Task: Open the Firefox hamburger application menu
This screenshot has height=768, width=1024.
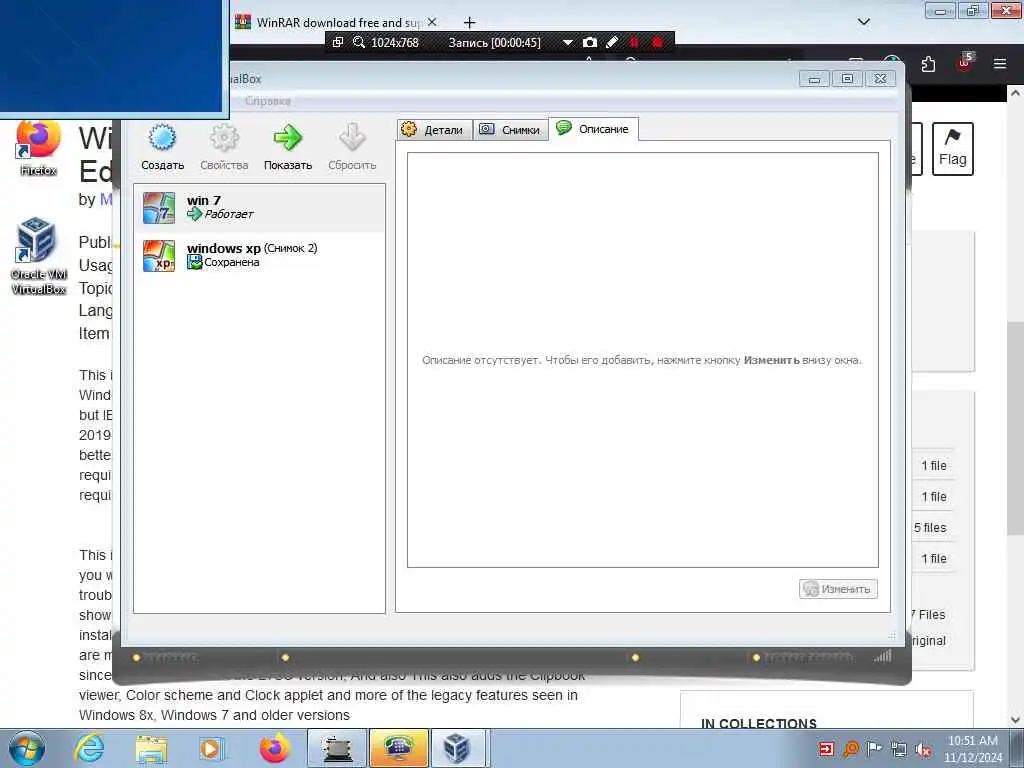Action: pos(1000,63)
